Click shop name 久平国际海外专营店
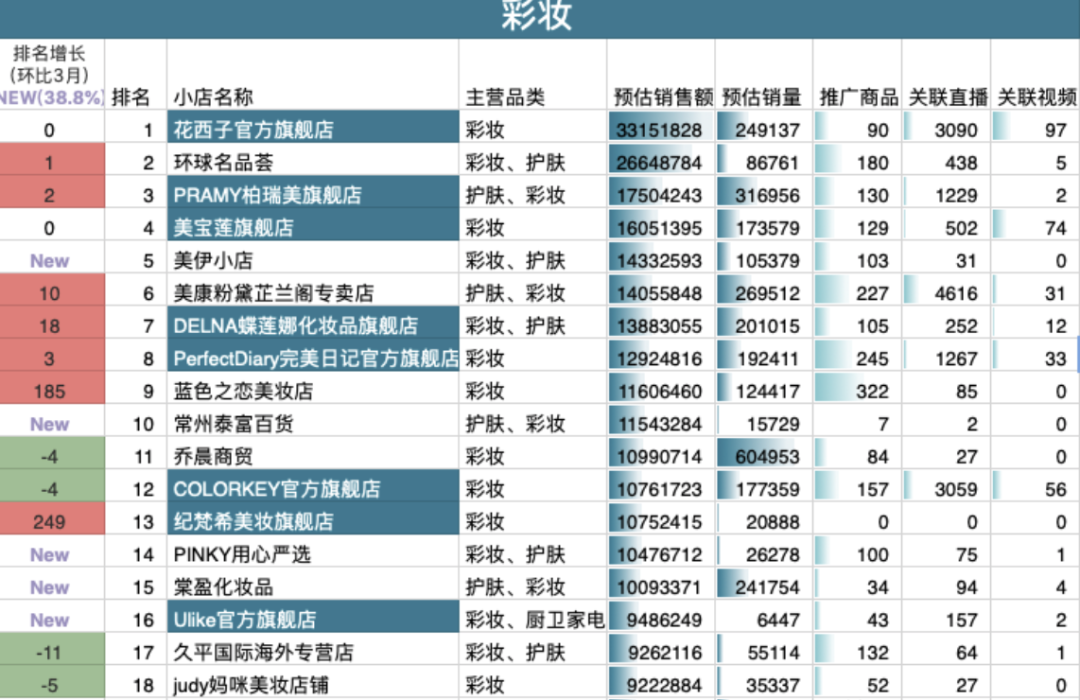Image resolution: width=1080 pixels, height=700 pixels. [x=263, y=652]
